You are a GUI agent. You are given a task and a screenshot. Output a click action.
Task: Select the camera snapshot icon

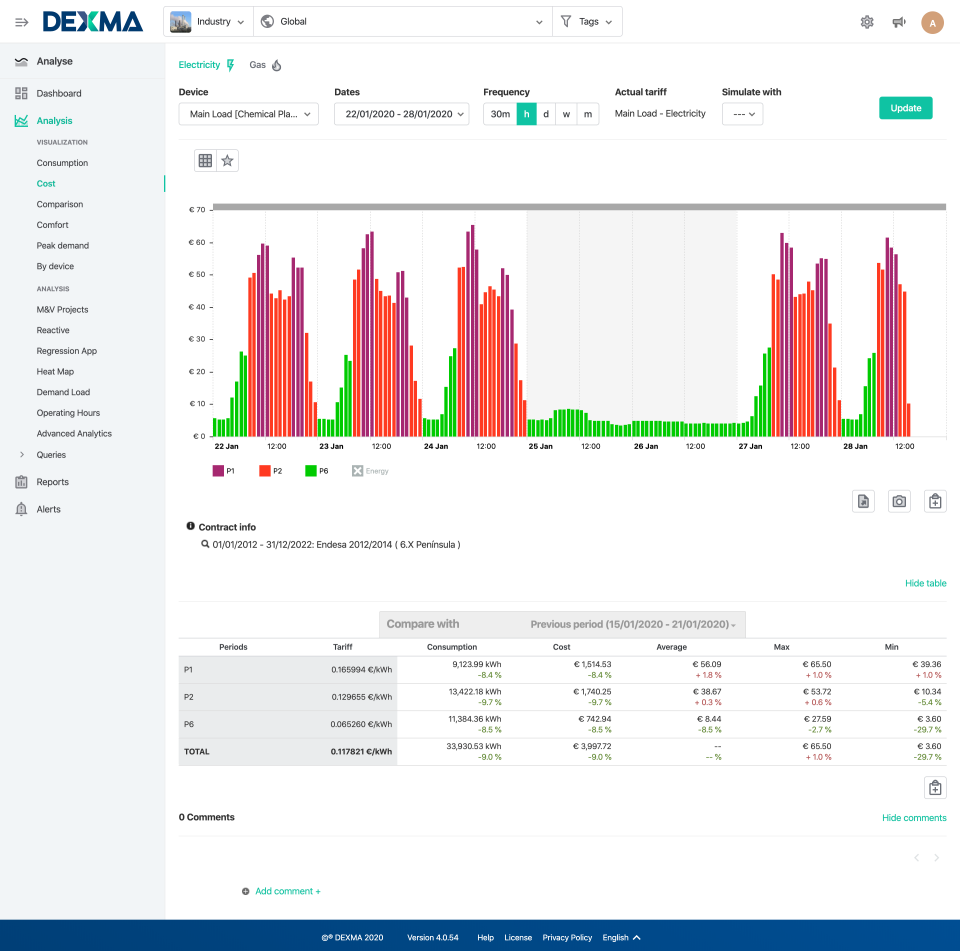click(x=899, y=500)
